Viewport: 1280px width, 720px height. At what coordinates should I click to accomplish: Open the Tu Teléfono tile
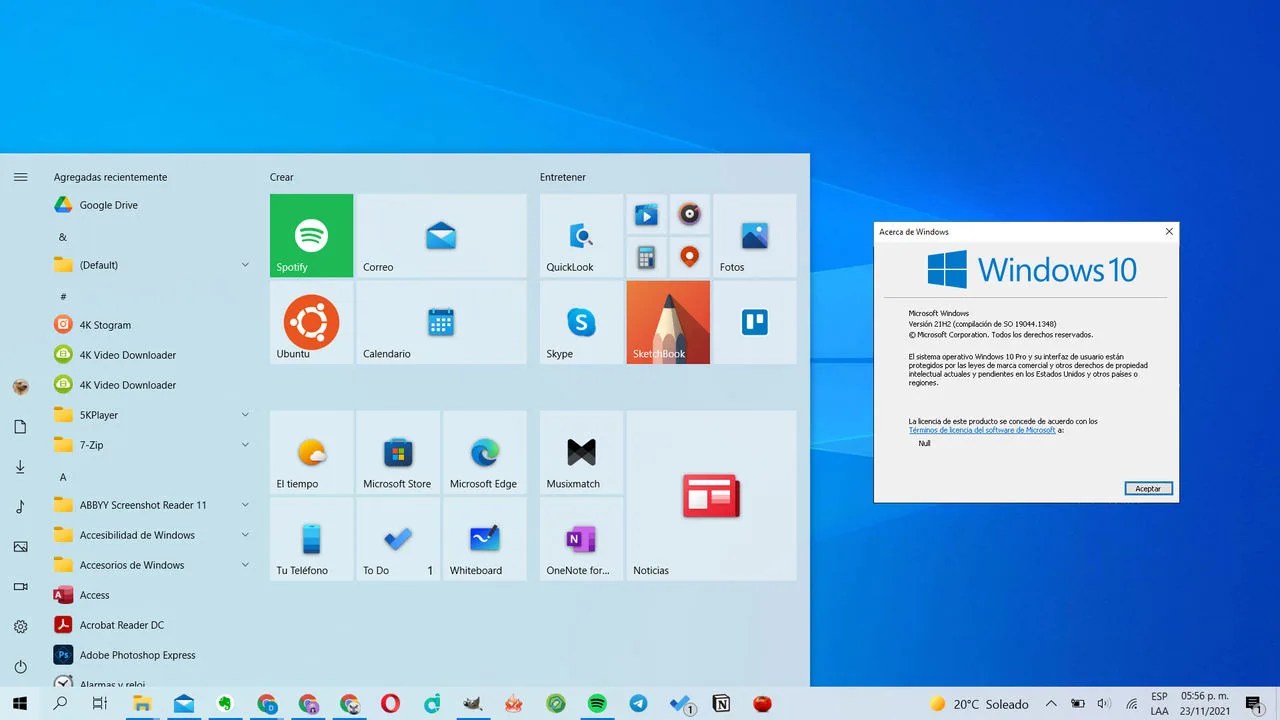pyautogui.click(x=311, y=539)
